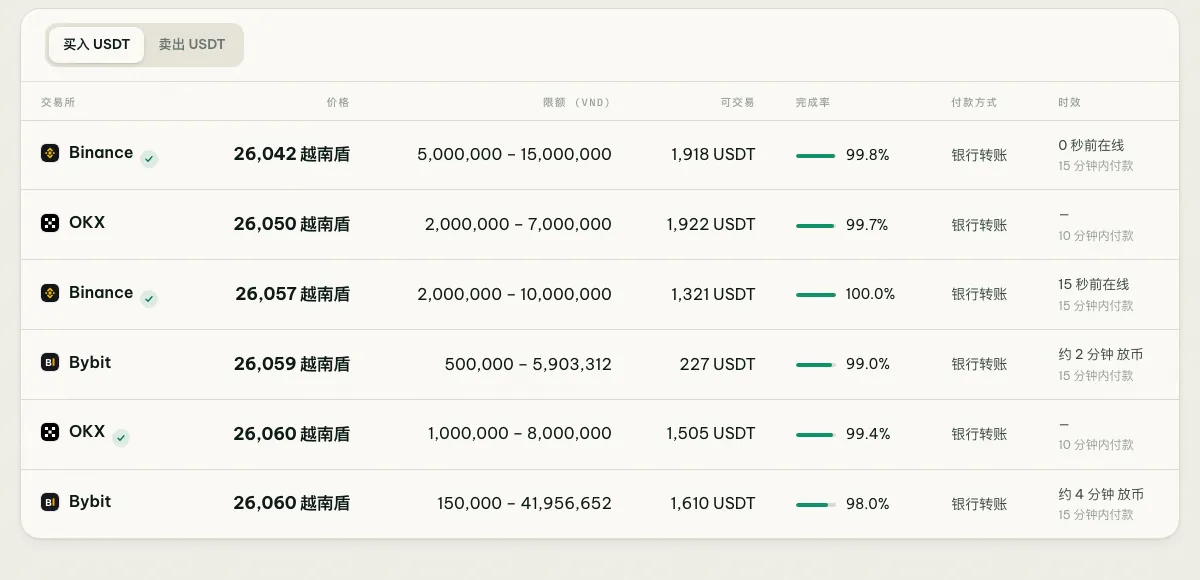Click the limit 500,000 – 5,903,312
The image size is (1200, 580).
pos(528,364)
